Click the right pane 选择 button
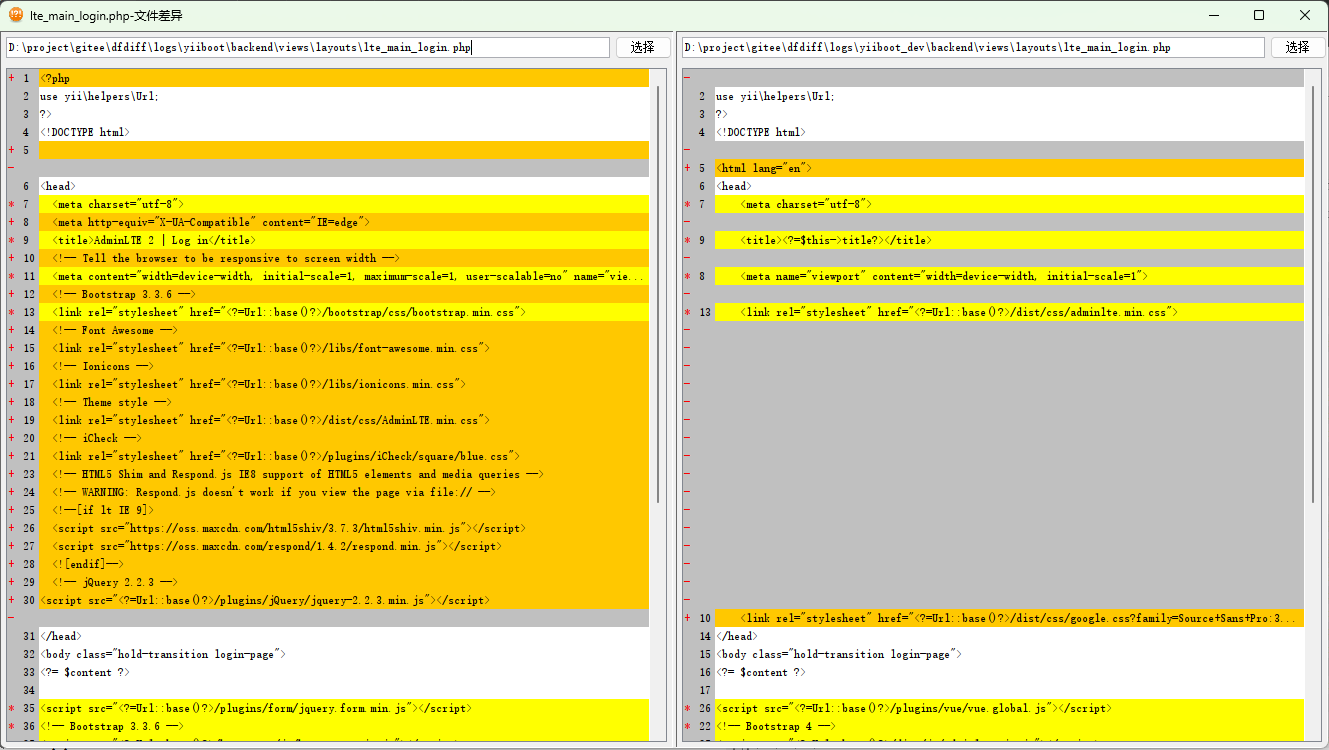 click(1298, 47)
